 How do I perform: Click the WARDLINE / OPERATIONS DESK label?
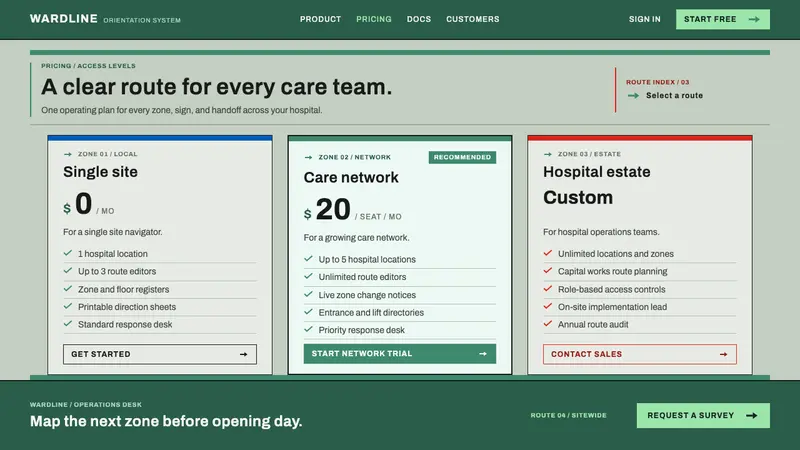pyautogui.click(x=86, y=405)
